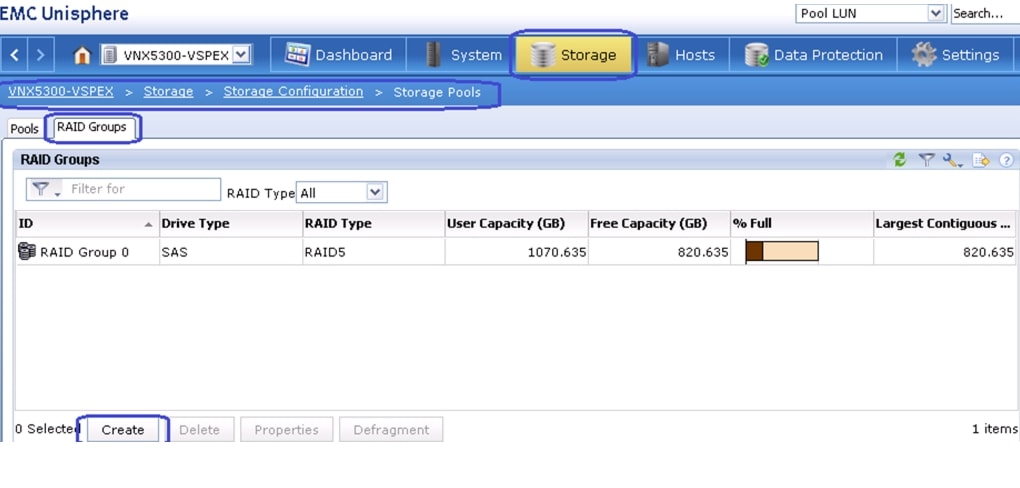This screenshot has height=488, width=1020.
Task: Open the Hosts menu
Action: (x=681, y=55)
